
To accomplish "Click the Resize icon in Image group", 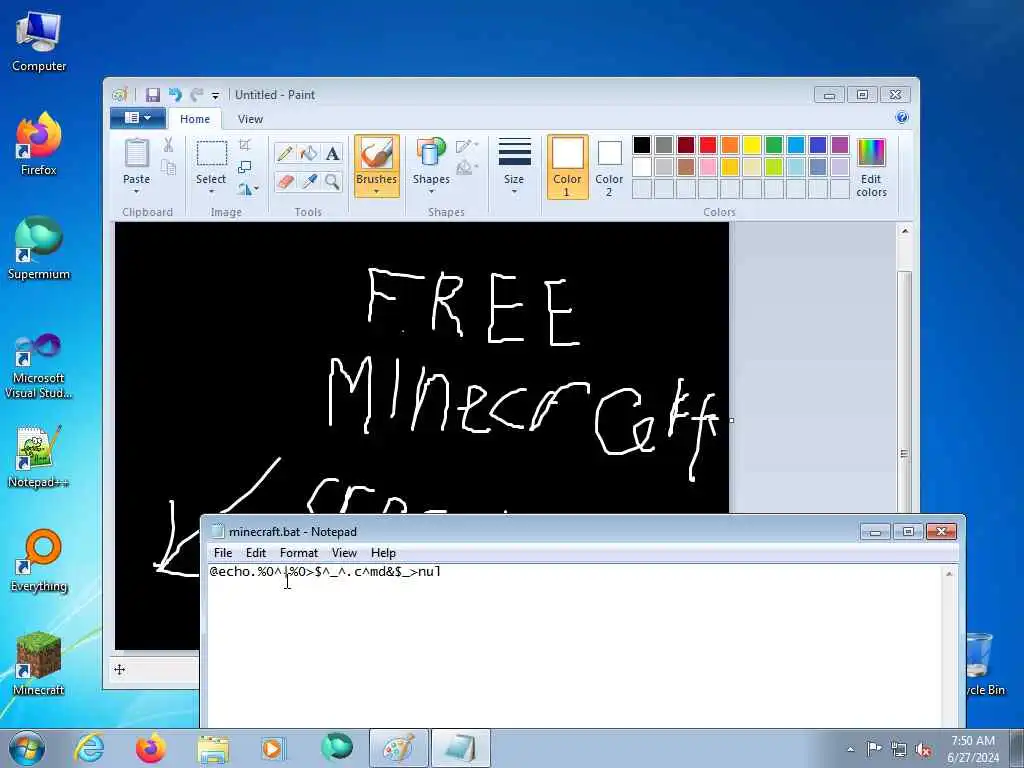I will pyautogui.click(x=245, y=167).
